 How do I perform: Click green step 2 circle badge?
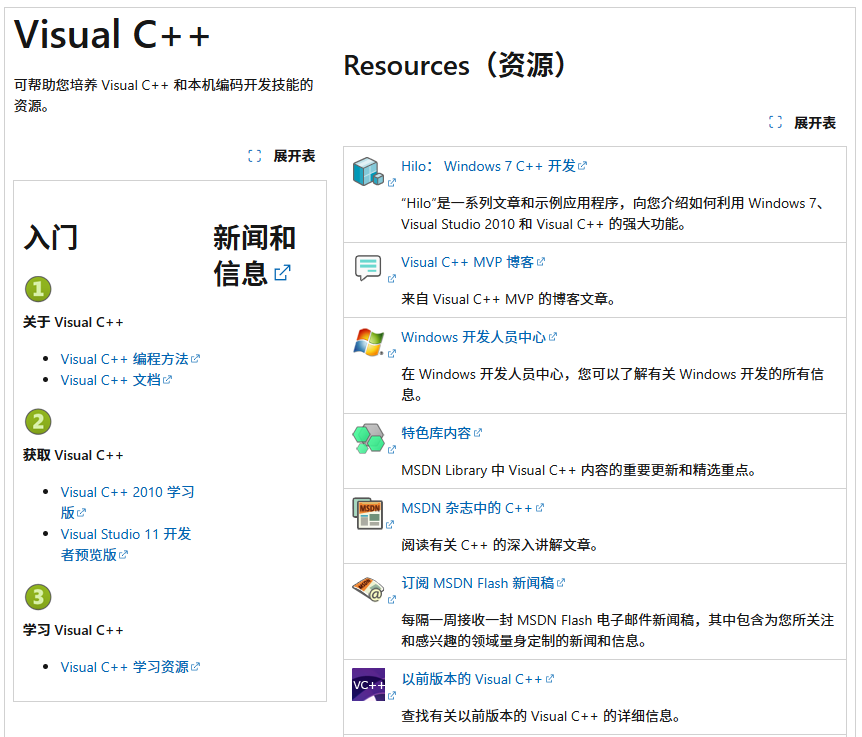[38, 422]
